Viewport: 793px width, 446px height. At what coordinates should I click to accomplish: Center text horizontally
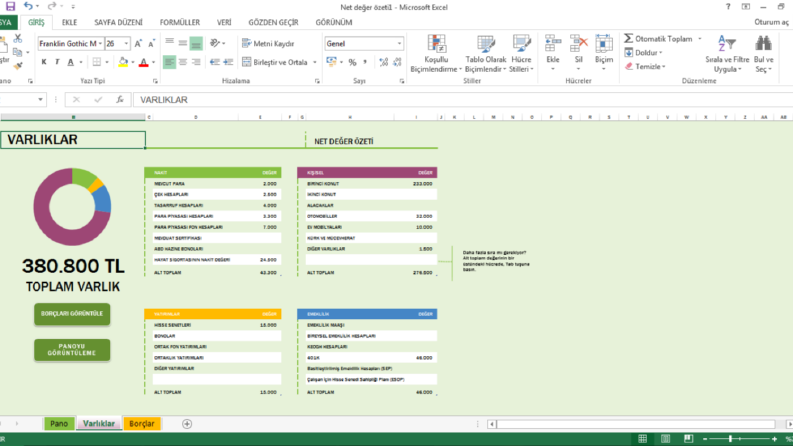pos(183,62)
